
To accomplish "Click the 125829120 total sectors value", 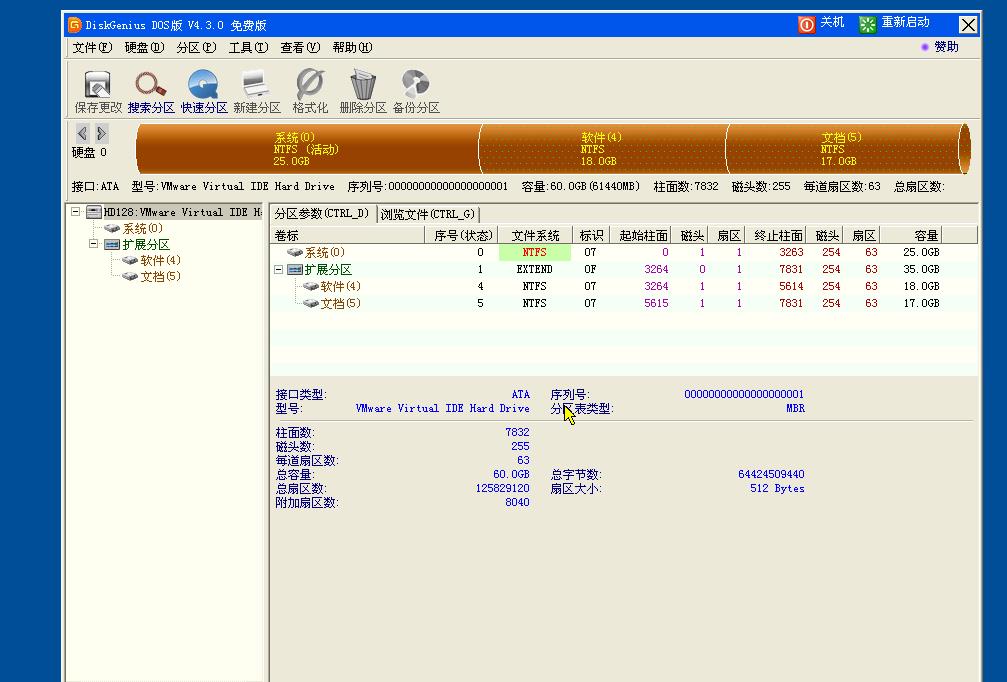I will coord(502,488).
